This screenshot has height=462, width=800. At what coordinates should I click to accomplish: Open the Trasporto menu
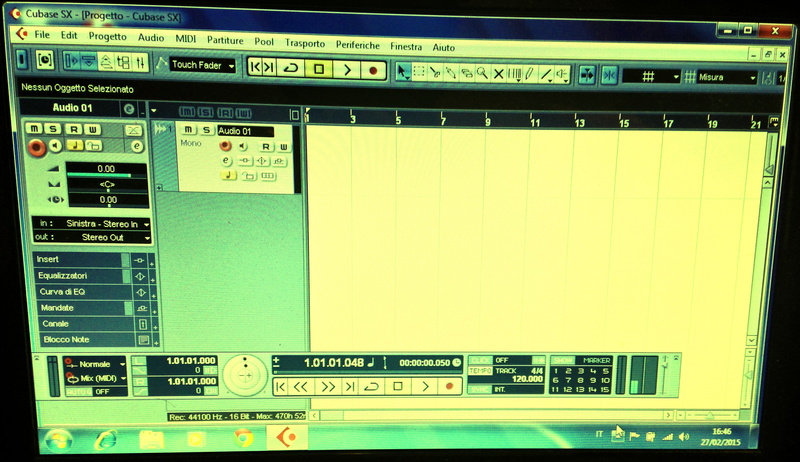pos(305,43)
